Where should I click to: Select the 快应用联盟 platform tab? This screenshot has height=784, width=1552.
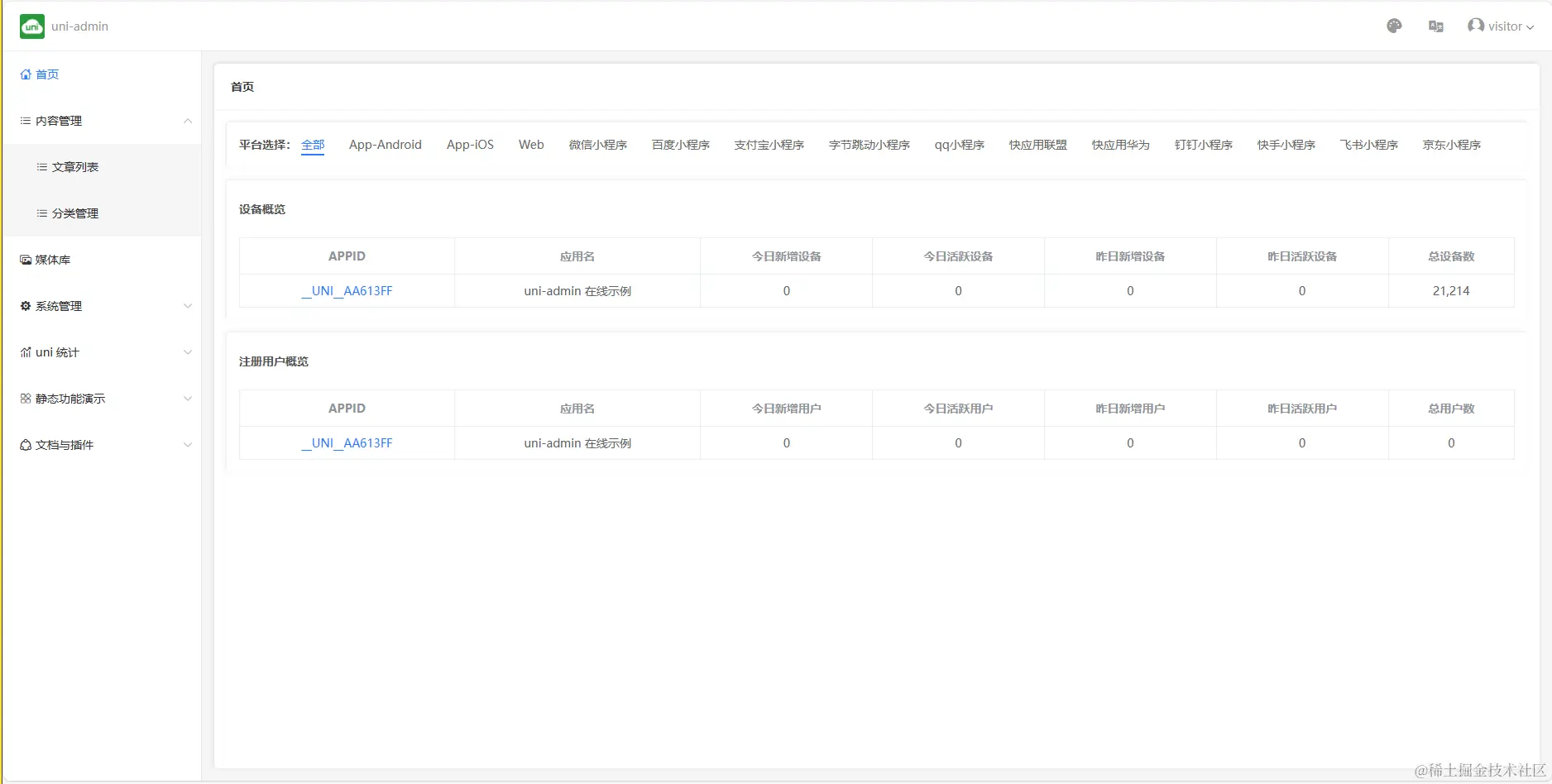tap(1038, 145)
